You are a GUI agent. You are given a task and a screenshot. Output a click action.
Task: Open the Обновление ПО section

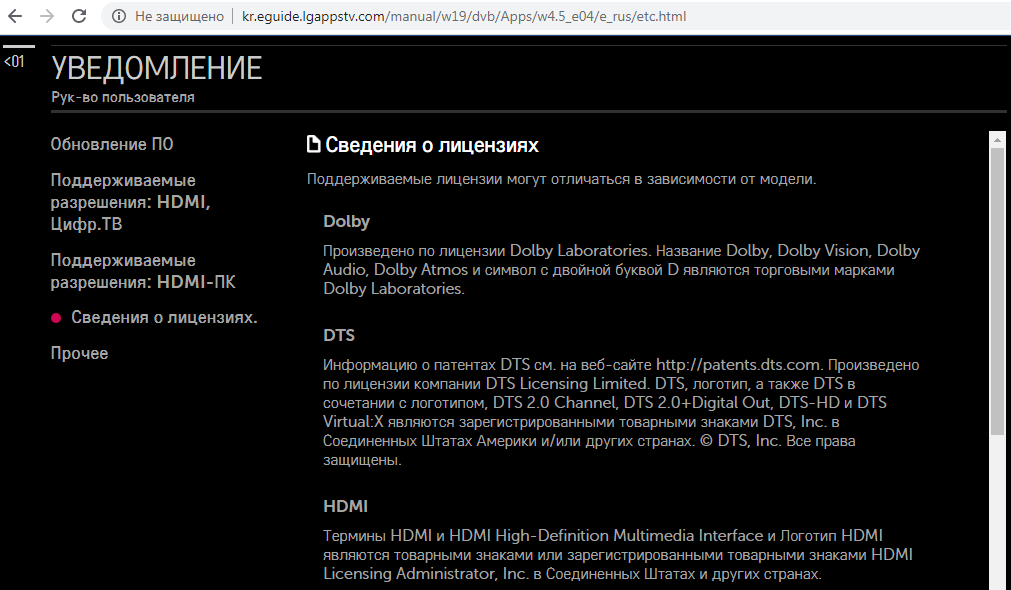[112, 144]
